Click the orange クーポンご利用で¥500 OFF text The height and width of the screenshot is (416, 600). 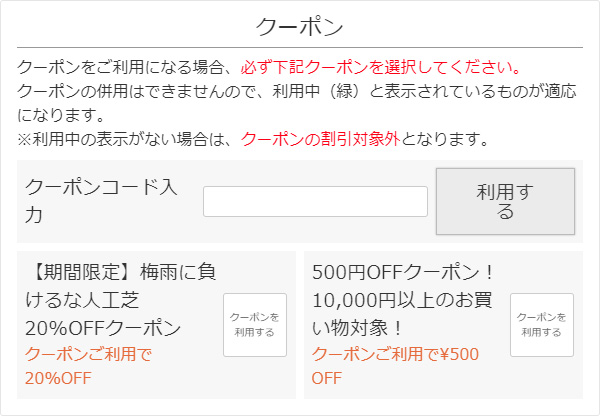click(x=395, y=365)
